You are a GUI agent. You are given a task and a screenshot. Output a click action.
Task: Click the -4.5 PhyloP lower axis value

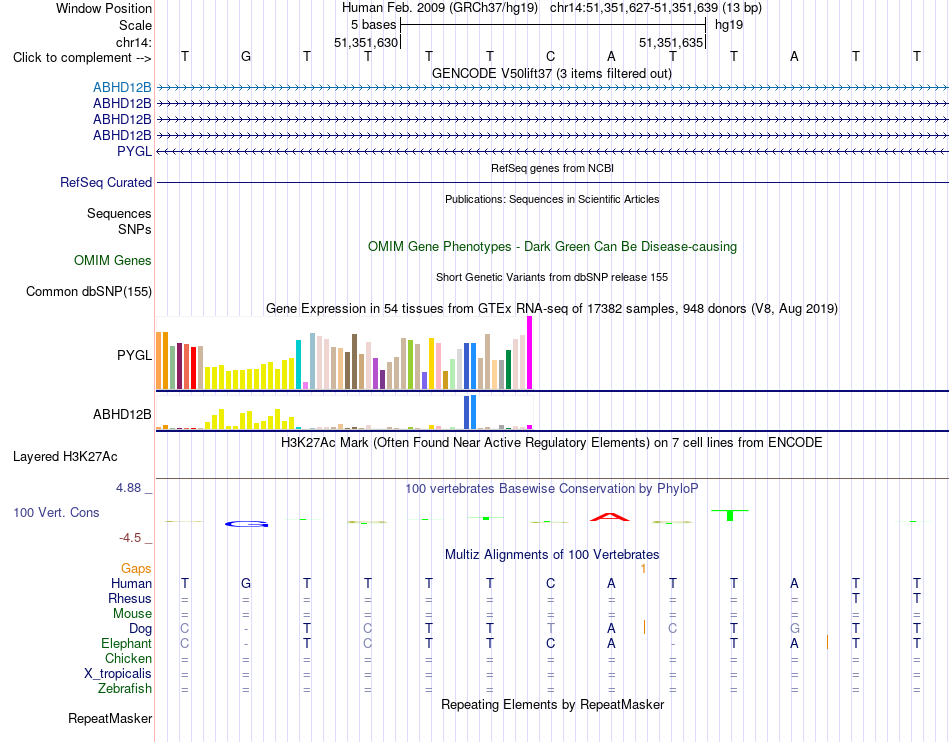[x=130, y=538]
